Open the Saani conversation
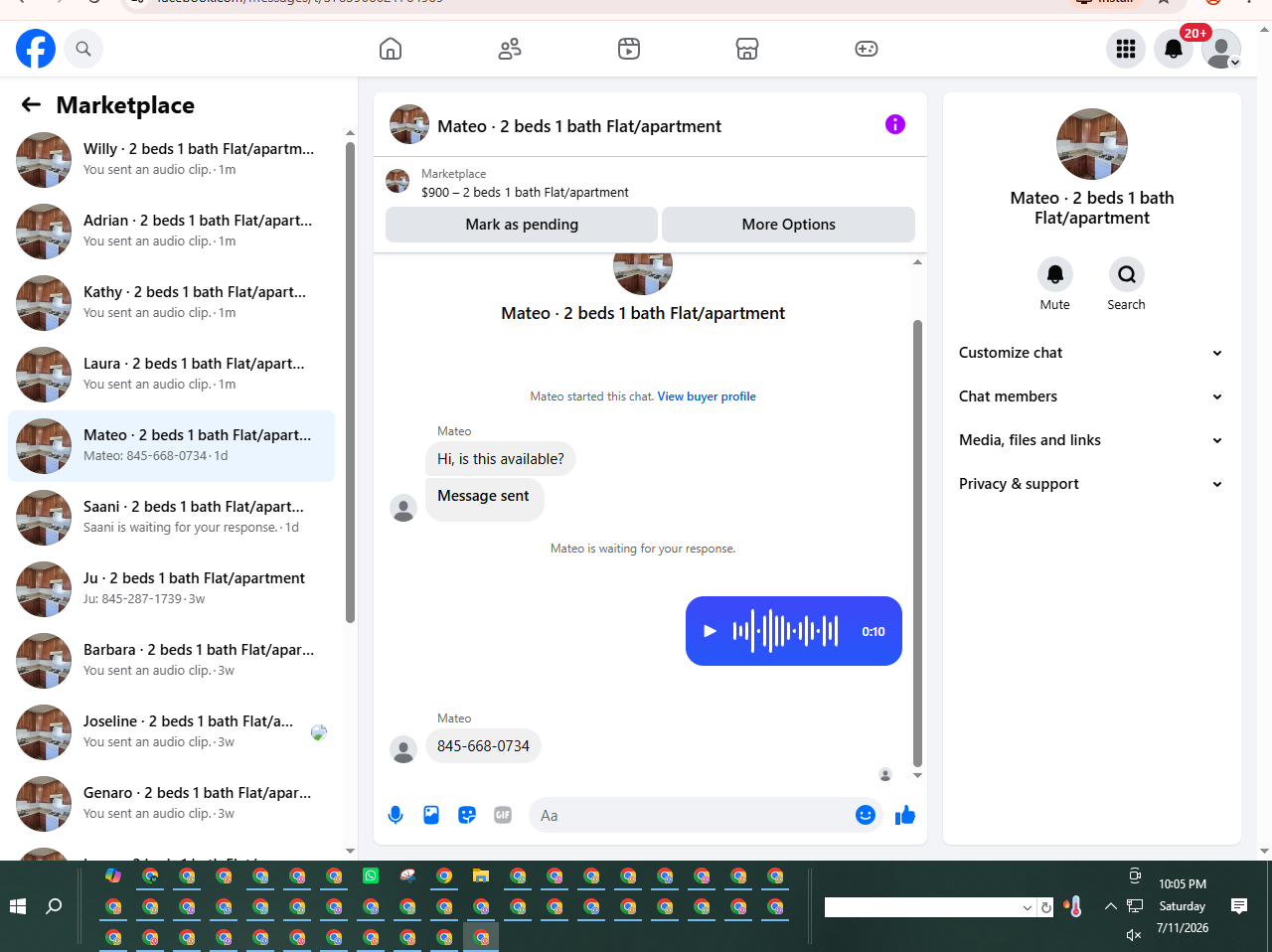Screen dimensions: 1272x952 (172, 518)
